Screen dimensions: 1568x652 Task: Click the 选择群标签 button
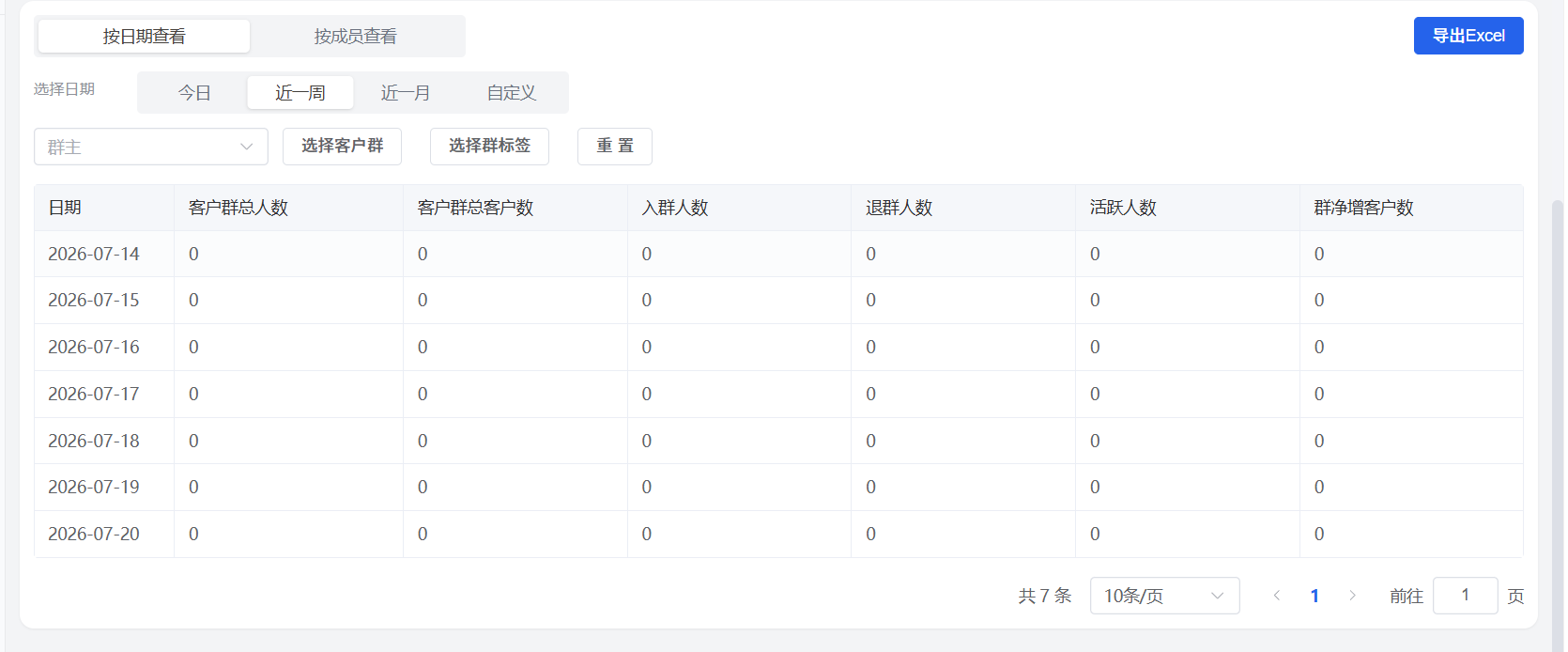[489, 147]
